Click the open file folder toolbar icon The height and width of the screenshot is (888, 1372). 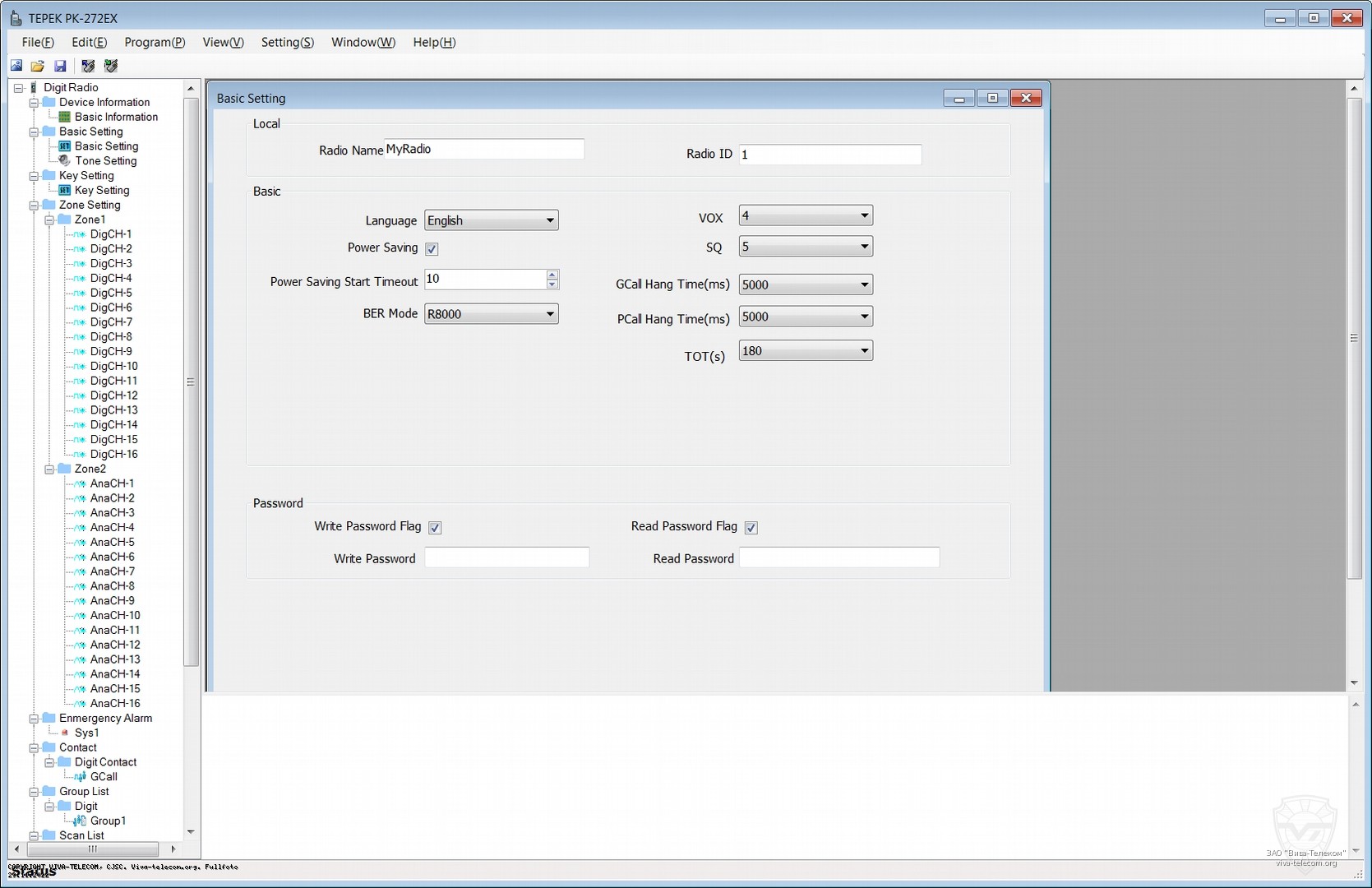click(38, 66)
